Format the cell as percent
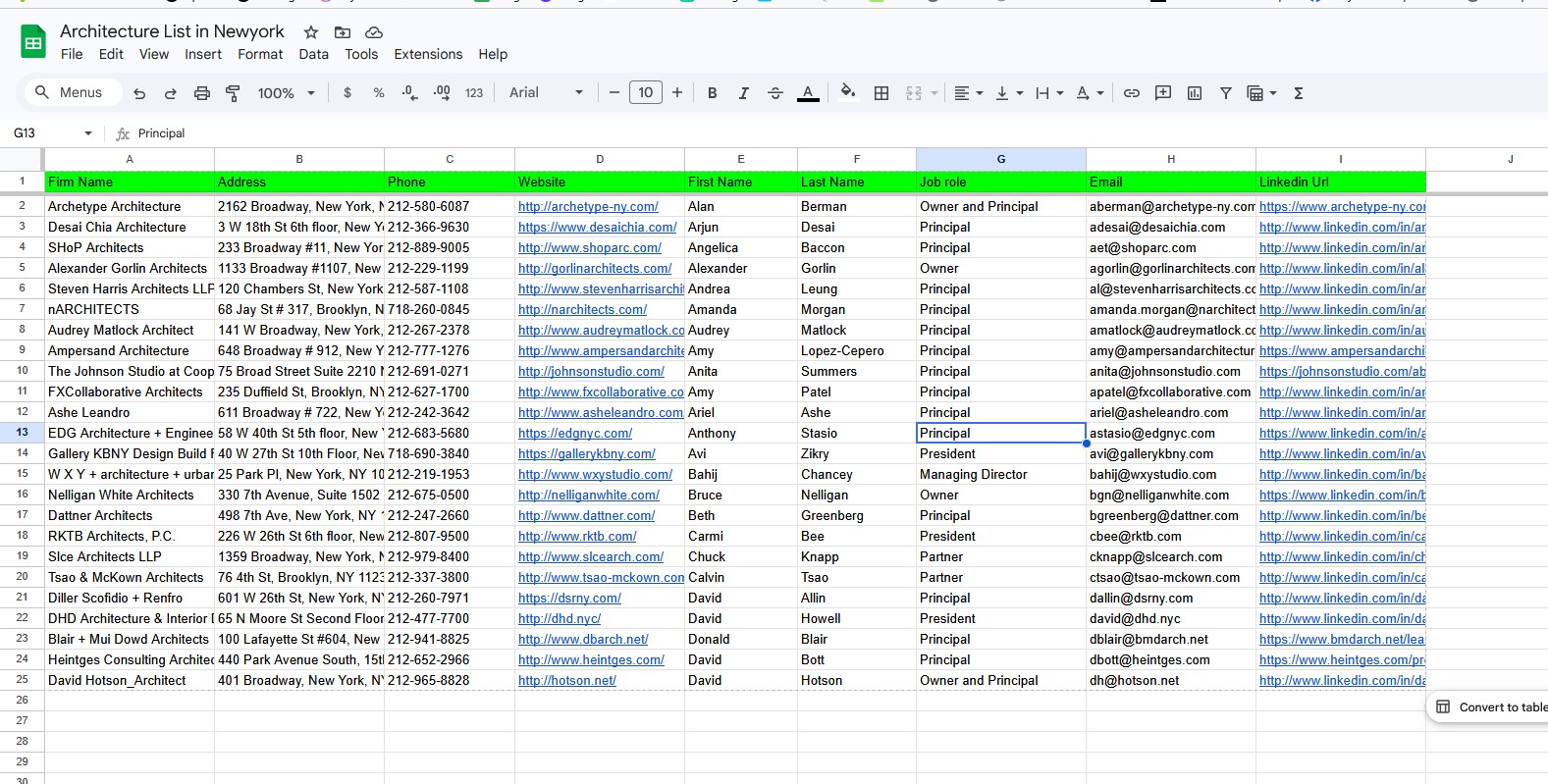The height and width of the screenshot is (784, 1548). click(x=379, y=93)
